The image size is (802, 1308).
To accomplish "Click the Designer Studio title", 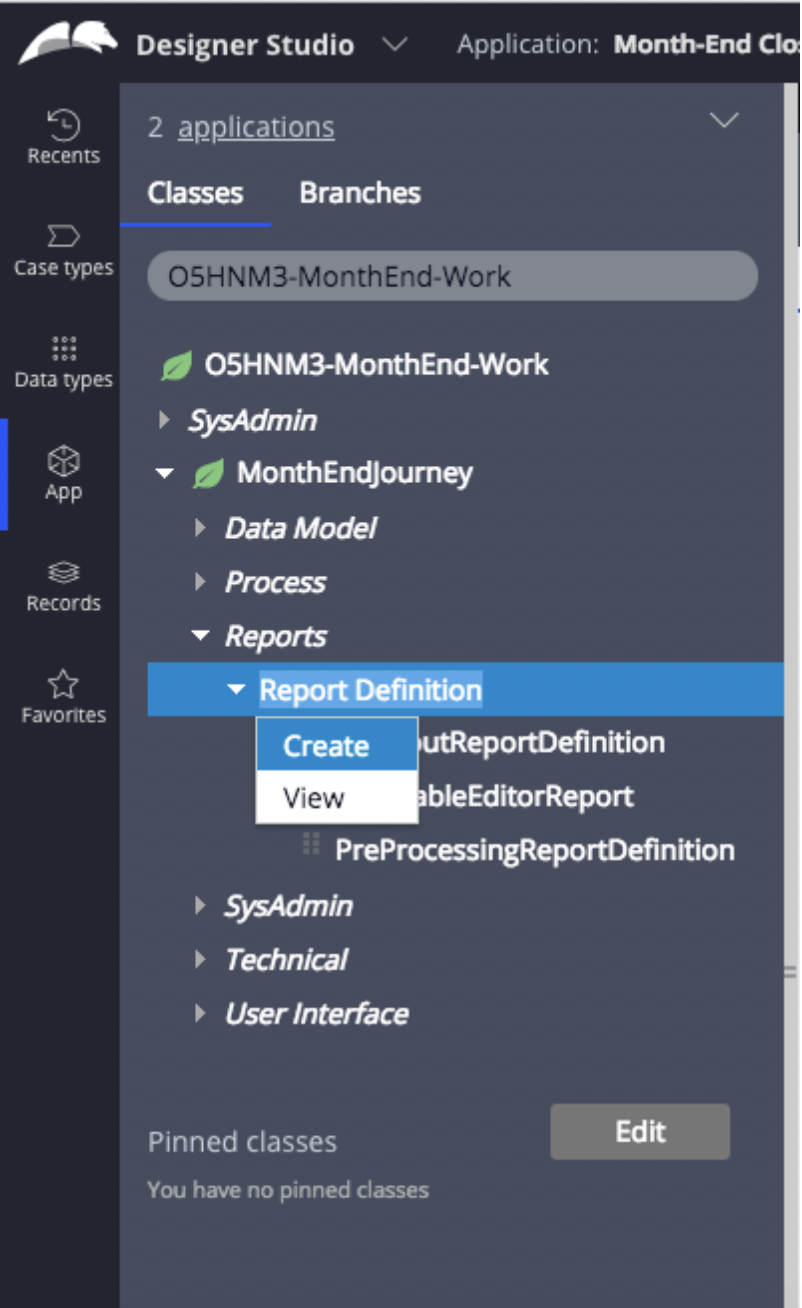I will click(245, 45).
